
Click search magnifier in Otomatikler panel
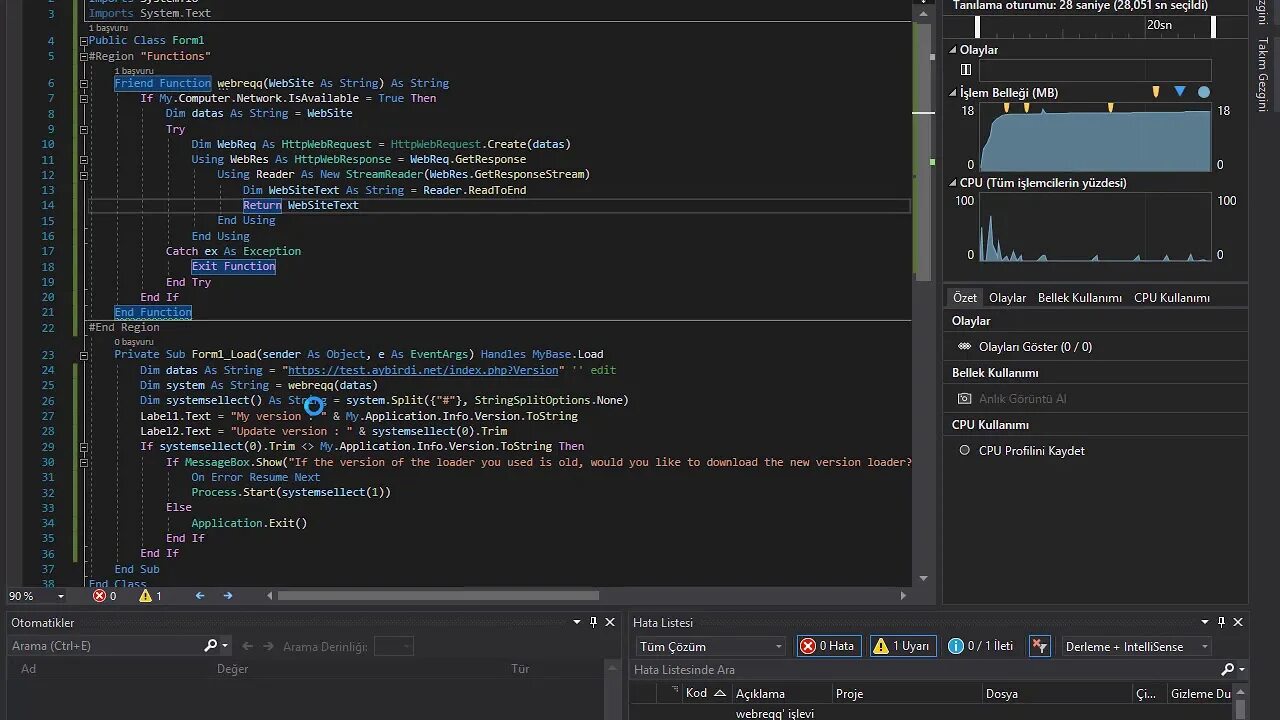pyautogui.click(x=211, y=646)
